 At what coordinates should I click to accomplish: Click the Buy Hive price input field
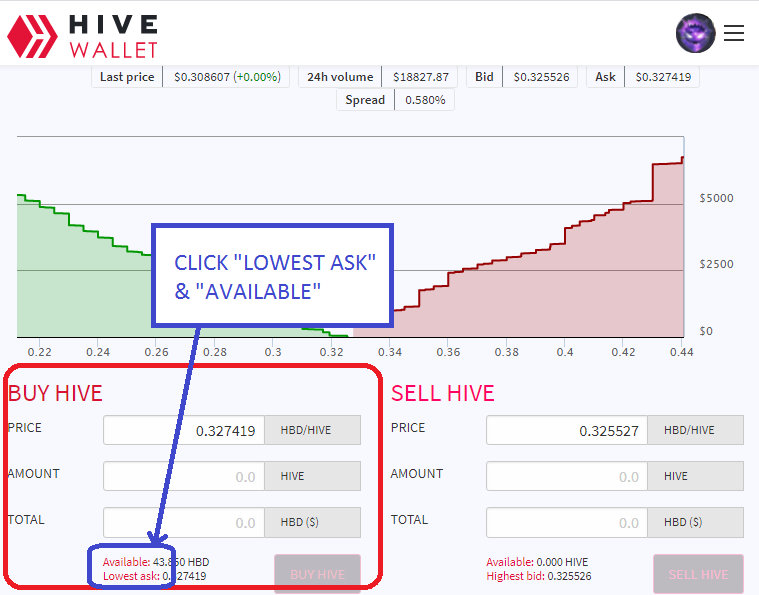184,430
